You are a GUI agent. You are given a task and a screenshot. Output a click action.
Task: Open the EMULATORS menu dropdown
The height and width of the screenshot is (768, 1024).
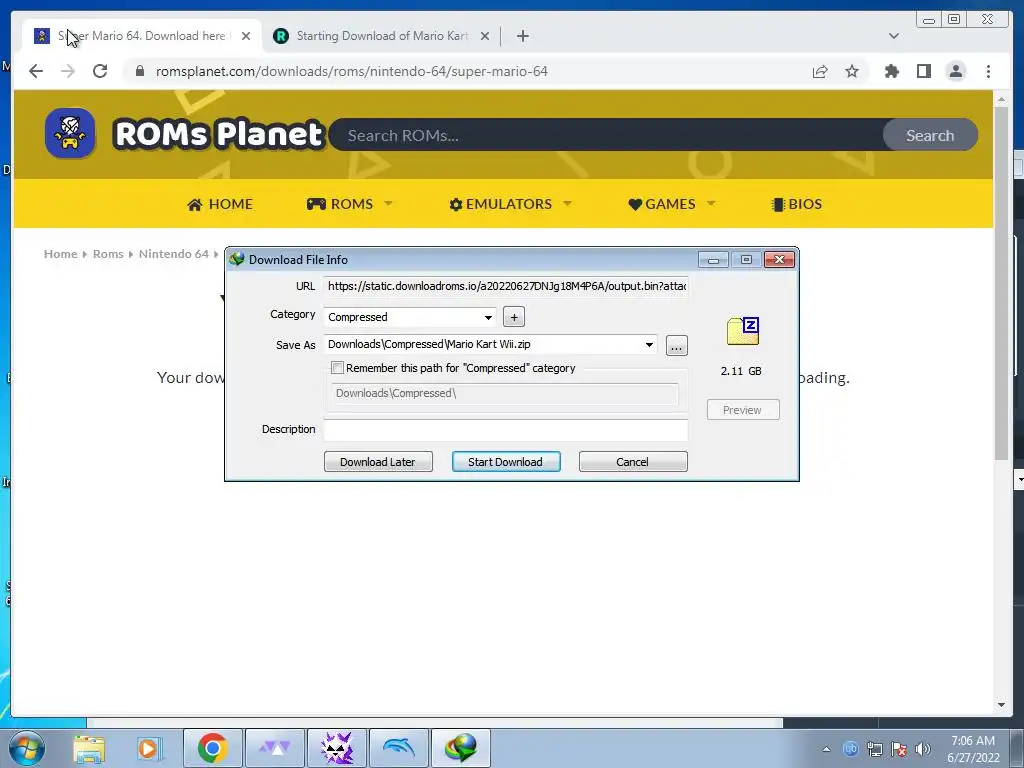(x=510, y=204)
